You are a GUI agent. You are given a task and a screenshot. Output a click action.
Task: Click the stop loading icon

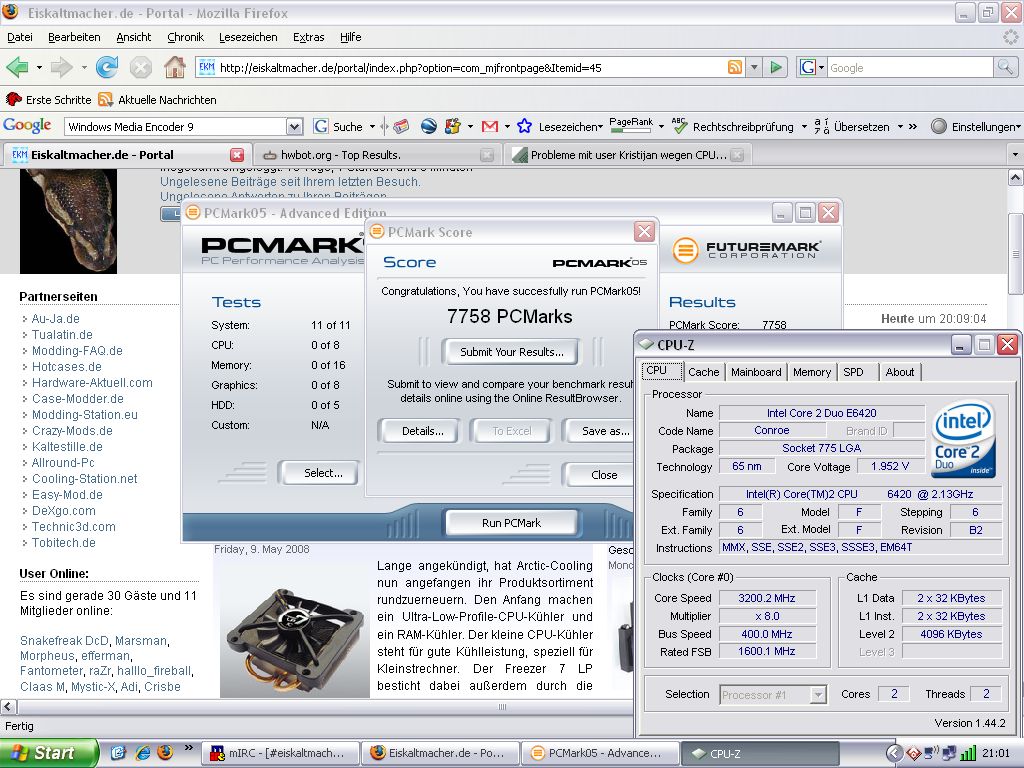tap(140, 67)
